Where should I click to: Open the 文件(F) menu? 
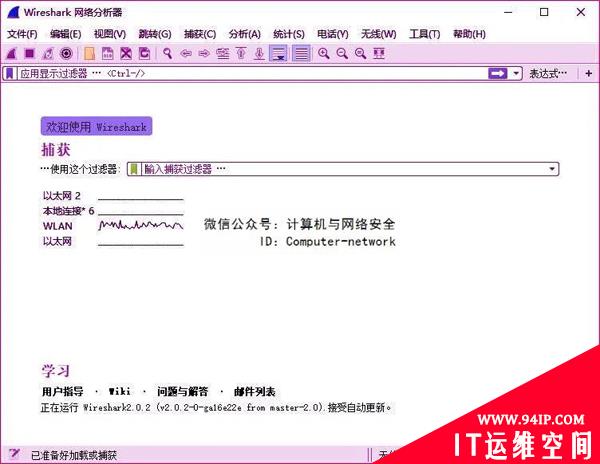[22, 34]
